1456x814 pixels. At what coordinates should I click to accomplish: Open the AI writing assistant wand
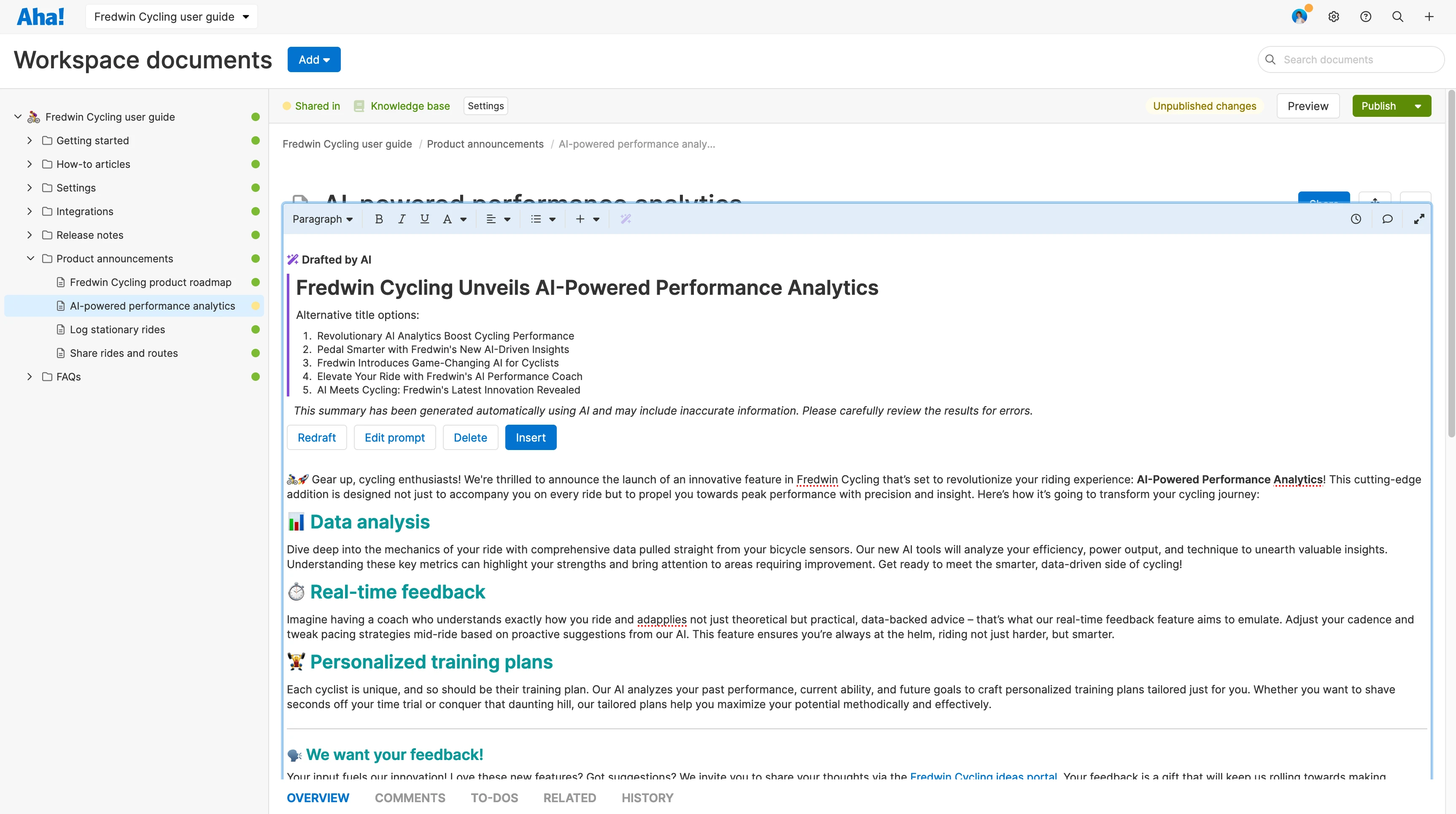pyautogui.click(x=625, y=219)
